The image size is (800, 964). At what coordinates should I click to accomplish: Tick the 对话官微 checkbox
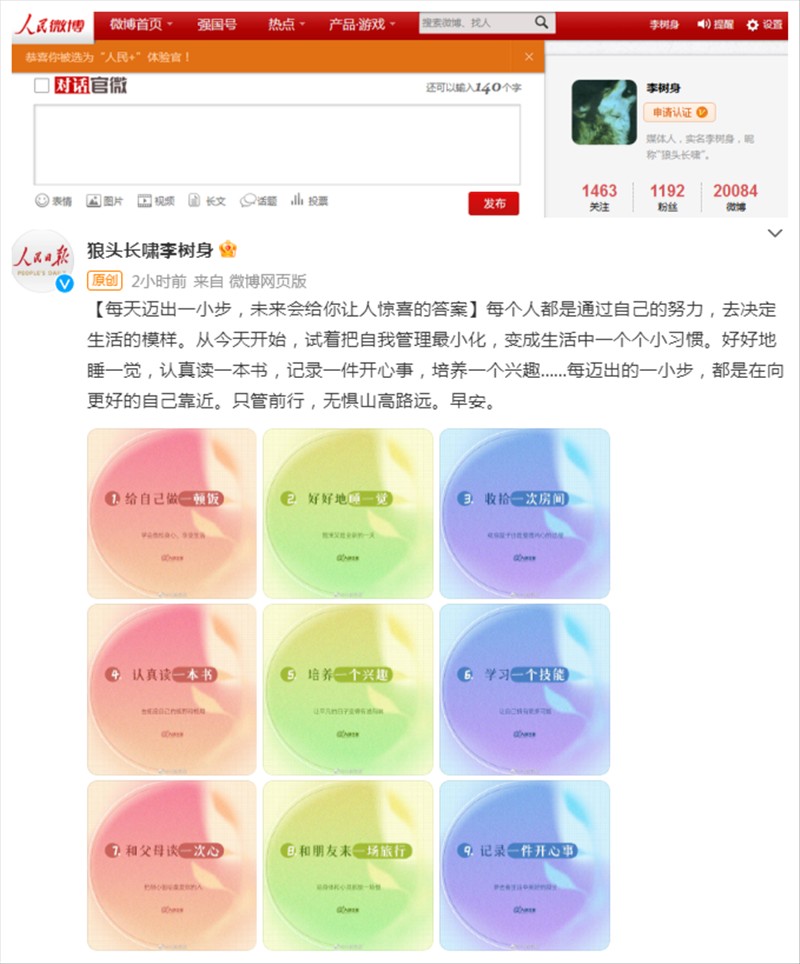(x=42, y=85)
